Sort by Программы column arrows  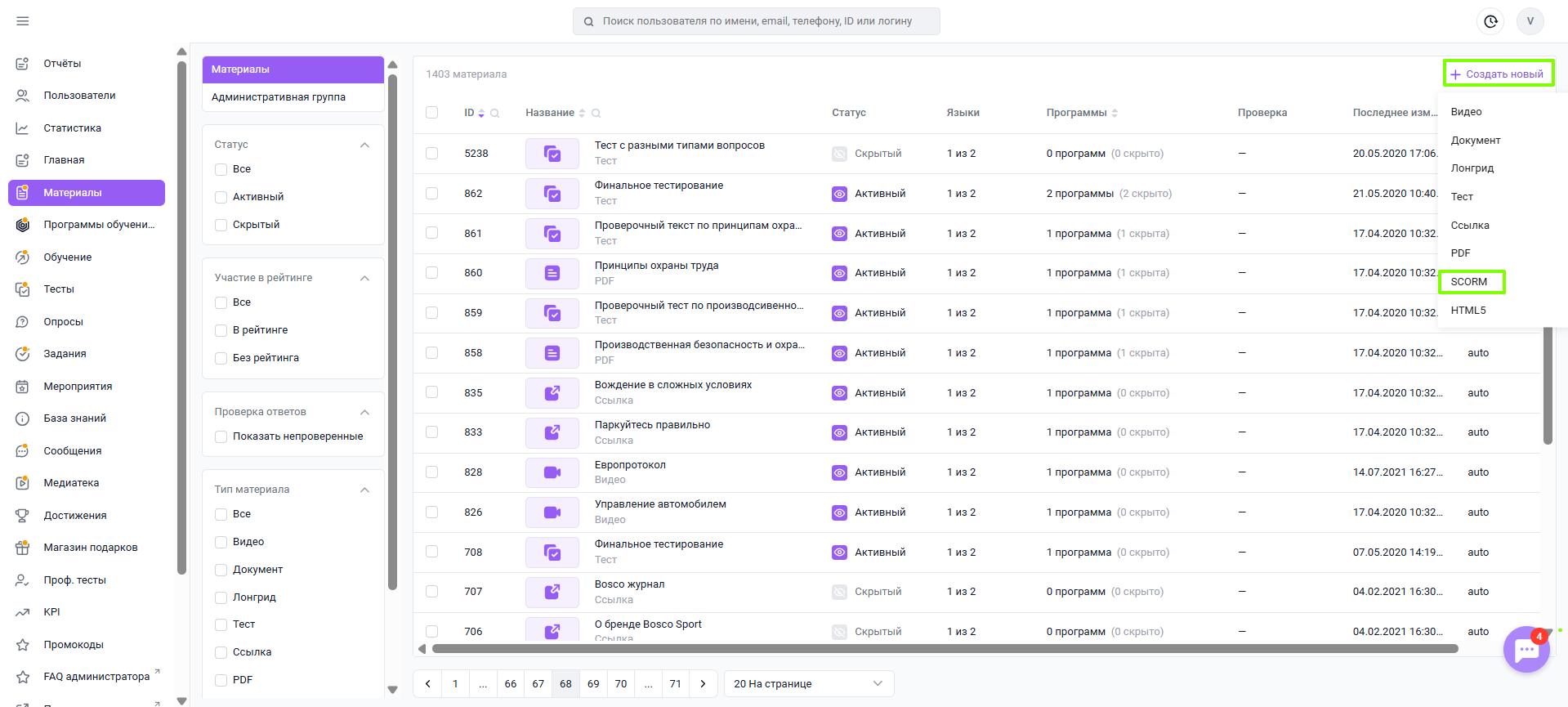pos(1115,114)
